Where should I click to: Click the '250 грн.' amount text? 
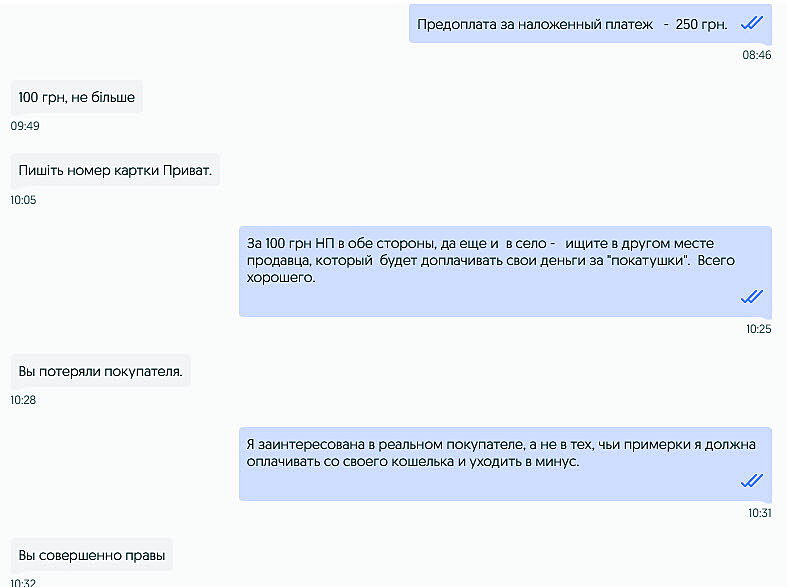pos(701,24)
